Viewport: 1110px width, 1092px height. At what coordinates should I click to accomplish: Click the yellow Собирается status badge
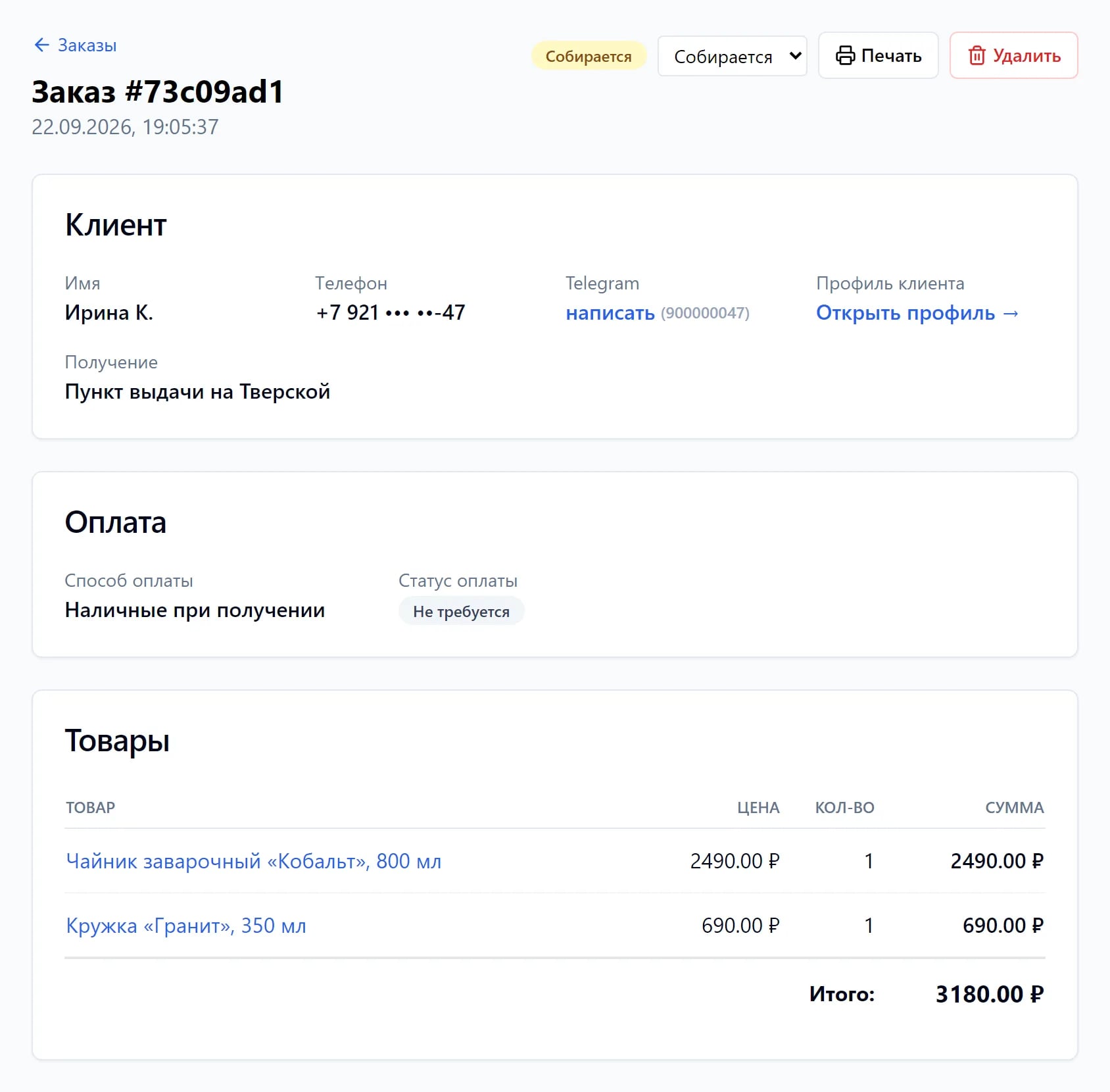[x=589, y=57]
